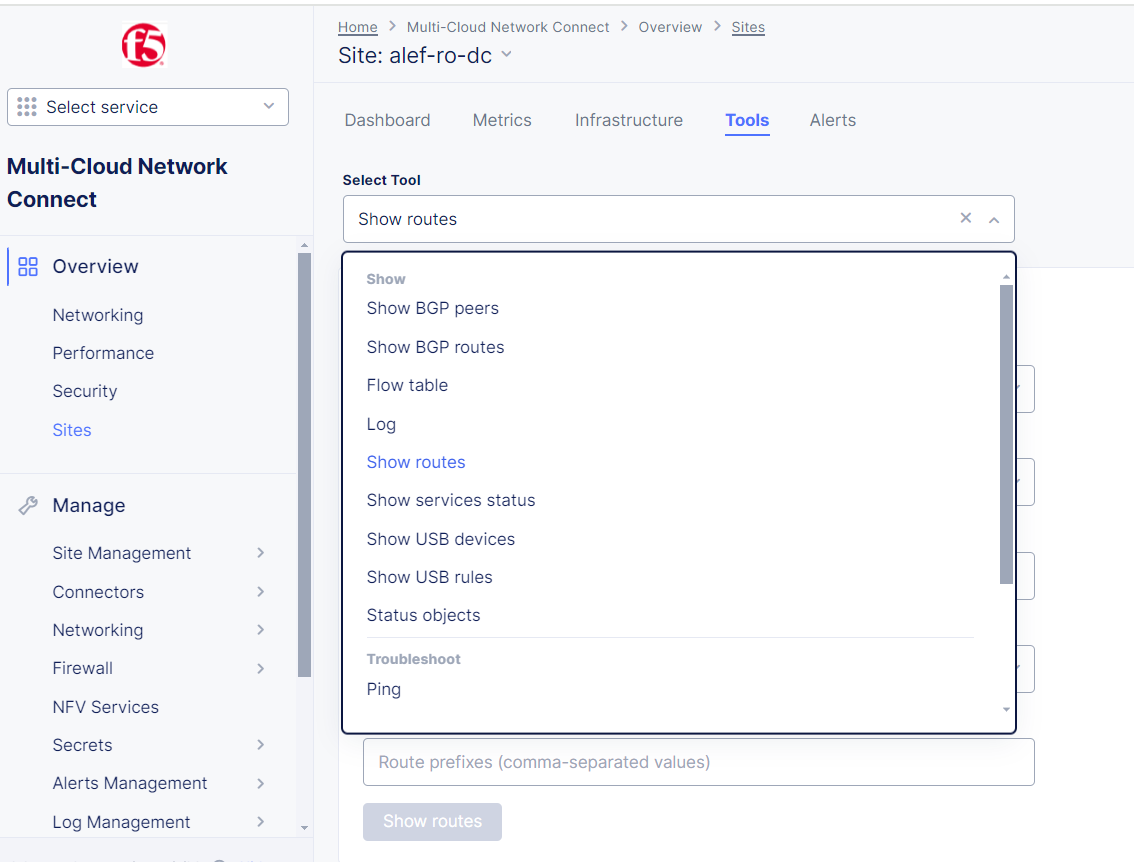Open Security in sidebar
This screenshot has height=862, width=1134.
[85, 391]
